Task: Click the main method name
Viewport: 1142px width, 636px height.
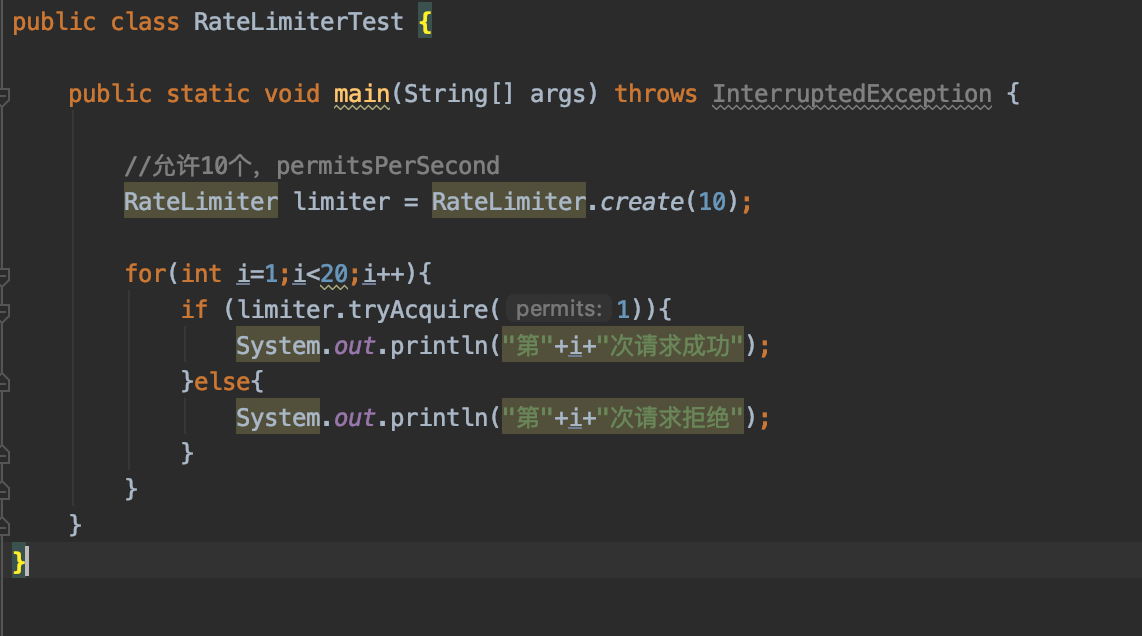Action: point(362,94)
